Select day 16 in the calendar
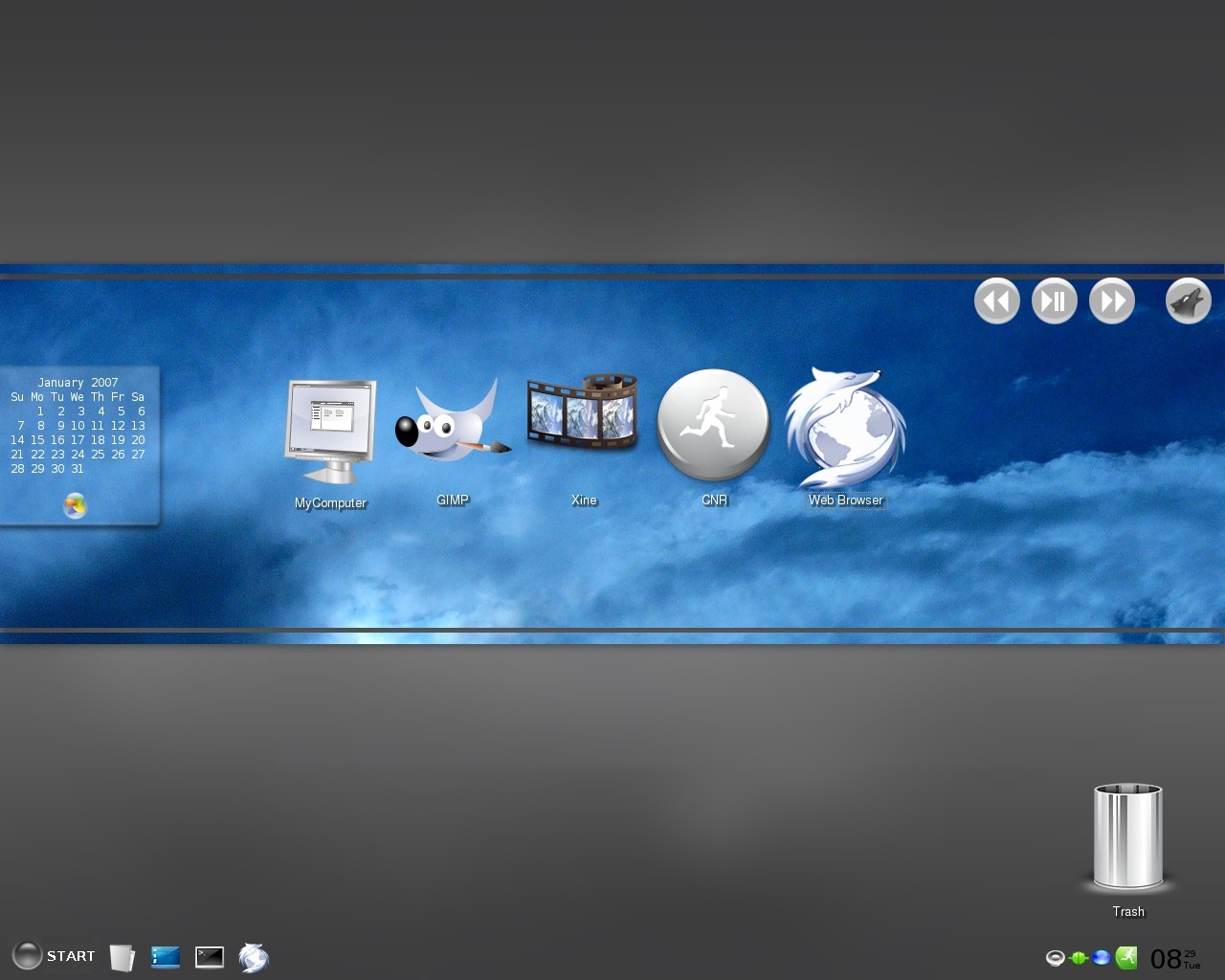 coord(57,440)
